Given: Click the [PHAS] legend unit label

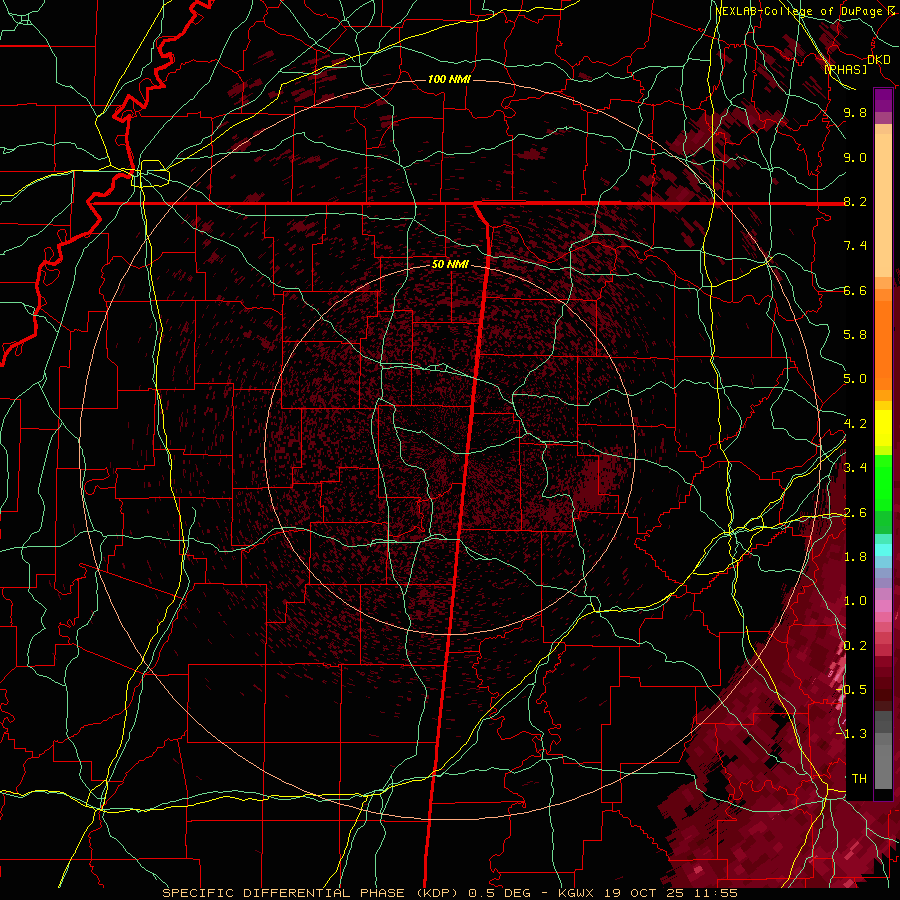Looking at the screenshot, I should pos(845,69).
